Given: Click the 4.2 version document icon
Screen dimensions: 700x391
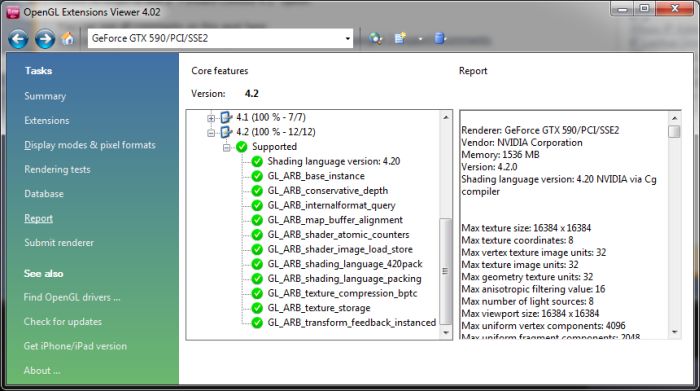Looking at the screenshot, I should pyautogui.click(x=226, y=132).
